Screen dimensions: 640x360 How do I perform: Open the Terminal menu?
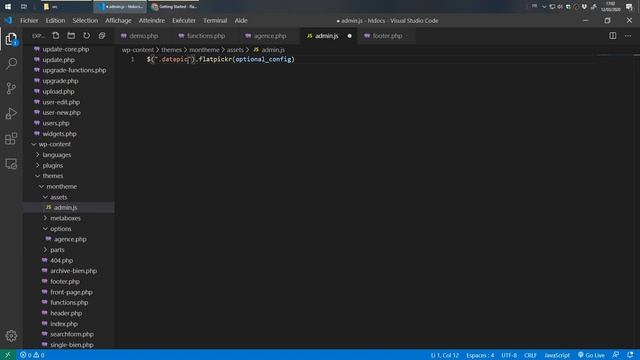tap(215, 20)
